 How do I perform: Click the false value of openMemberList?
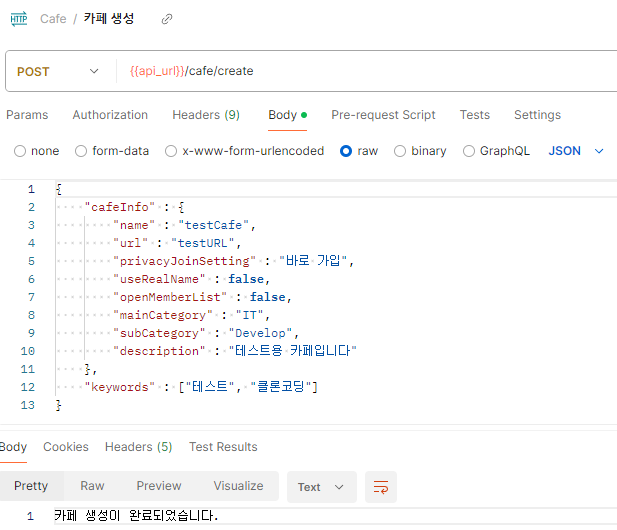[268, 297]
